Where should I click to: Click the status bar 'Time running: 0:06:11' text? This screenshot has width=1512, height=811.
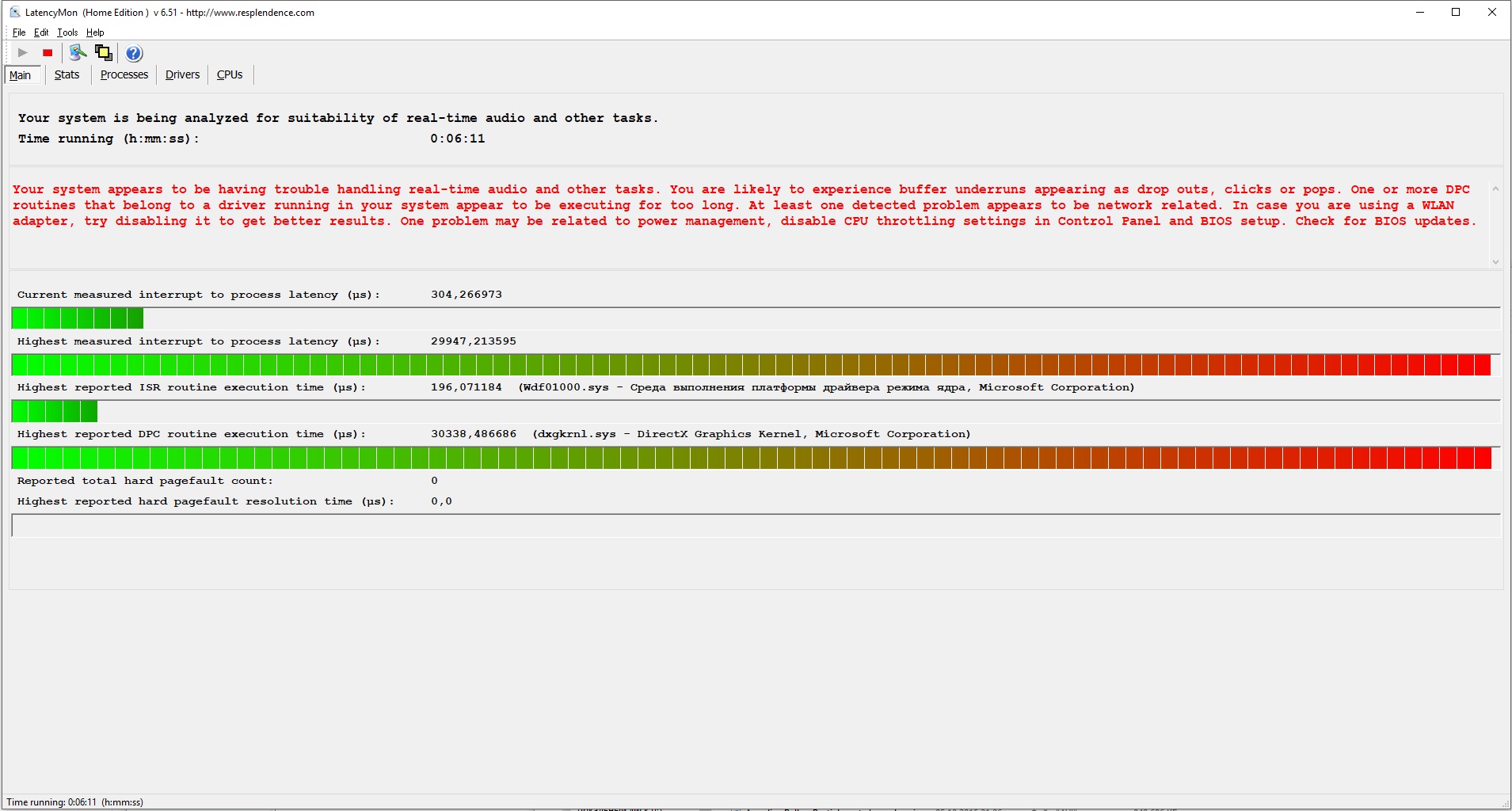pos(75,802)
